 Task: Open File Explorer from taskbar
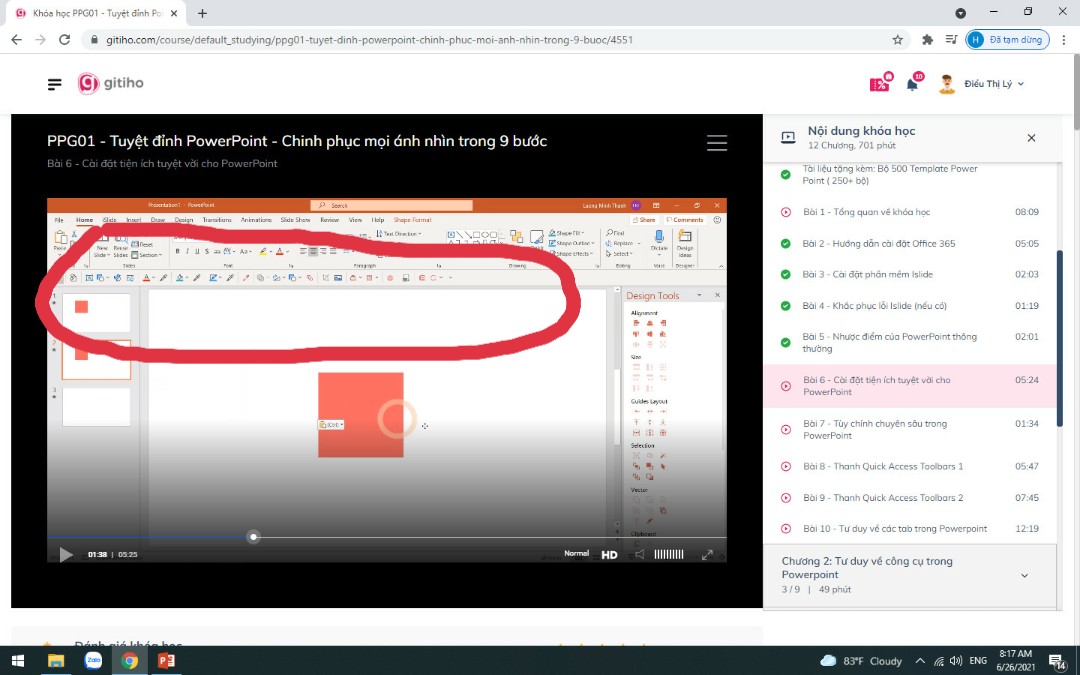click(x=56, y=661)
